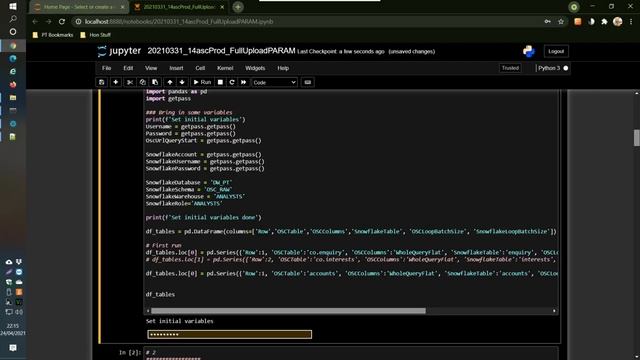
Task: Copy the selected cells
Action: [x=142, y=82]
